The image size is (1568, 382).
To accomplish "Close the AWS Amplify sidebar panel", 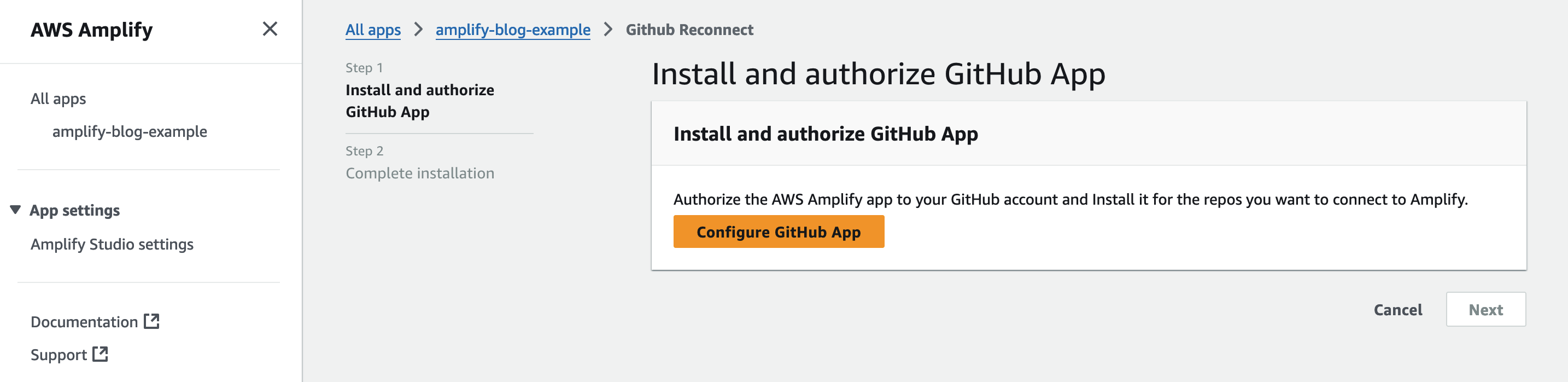I will click(x=270, y=28).
